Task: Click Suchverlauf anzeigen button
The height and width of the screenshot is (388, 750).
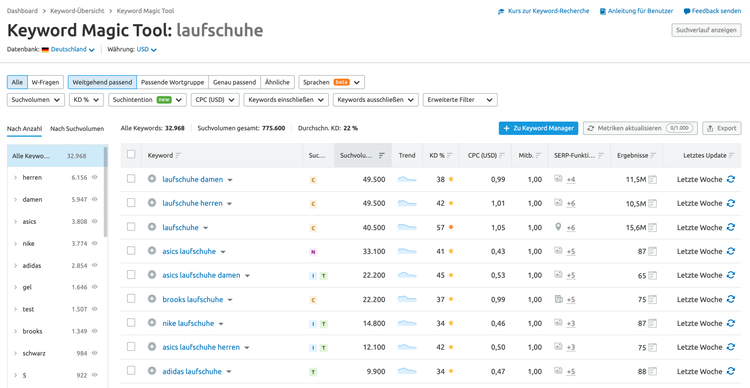Action: pyautogui.click(x=706, y=30)
